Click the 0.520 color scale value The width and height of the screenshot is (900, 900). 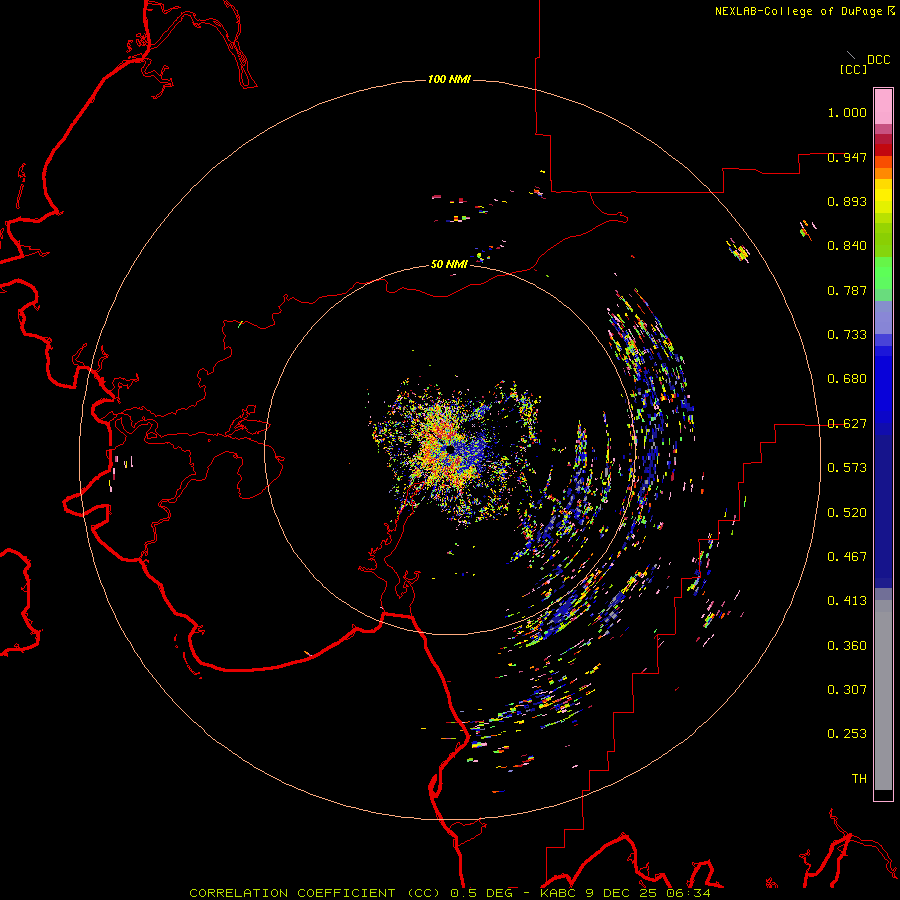[x=847, y=513]
